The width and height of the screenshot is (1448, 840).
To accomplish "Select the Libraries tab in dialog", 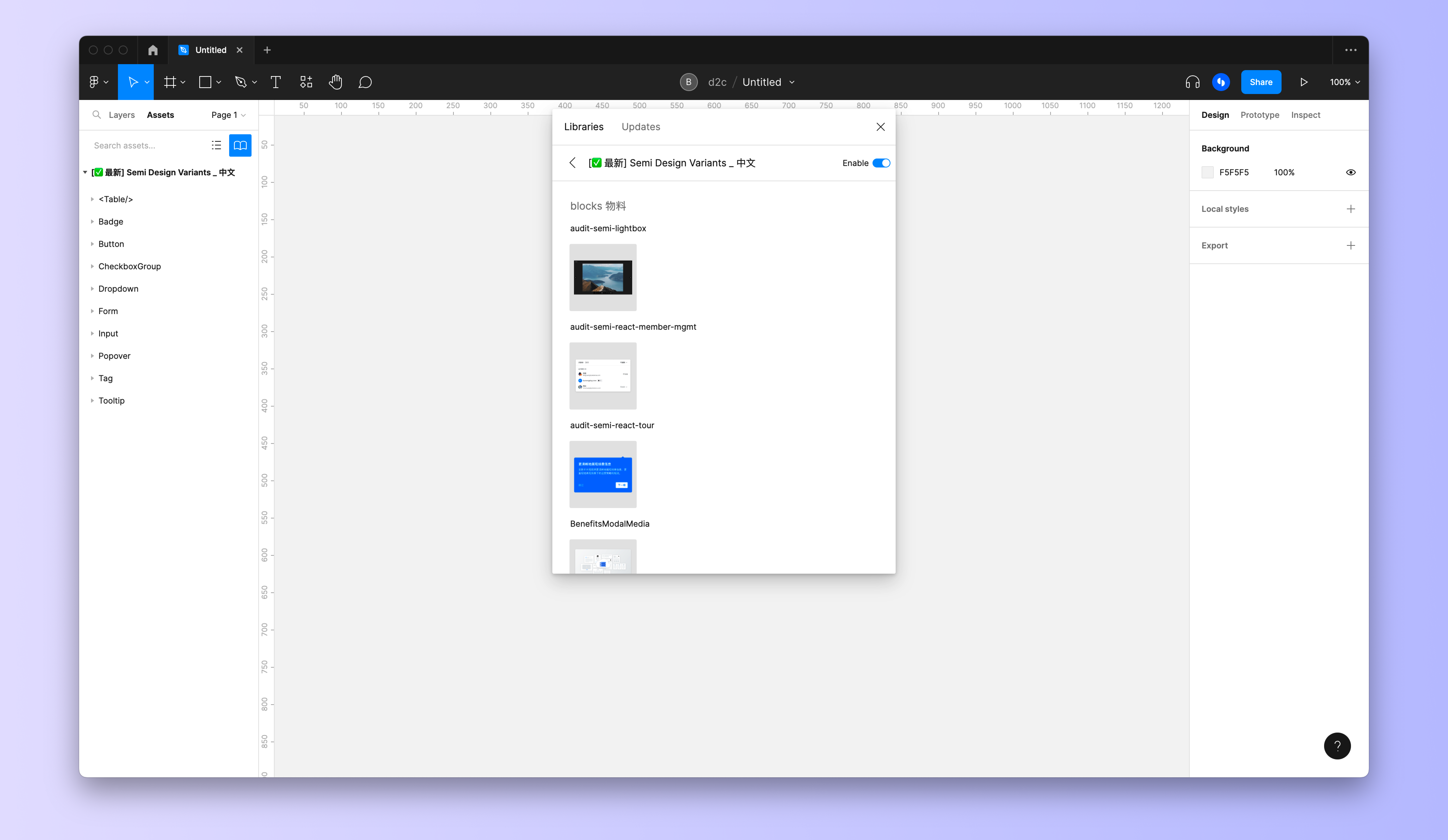I will 584,127.
